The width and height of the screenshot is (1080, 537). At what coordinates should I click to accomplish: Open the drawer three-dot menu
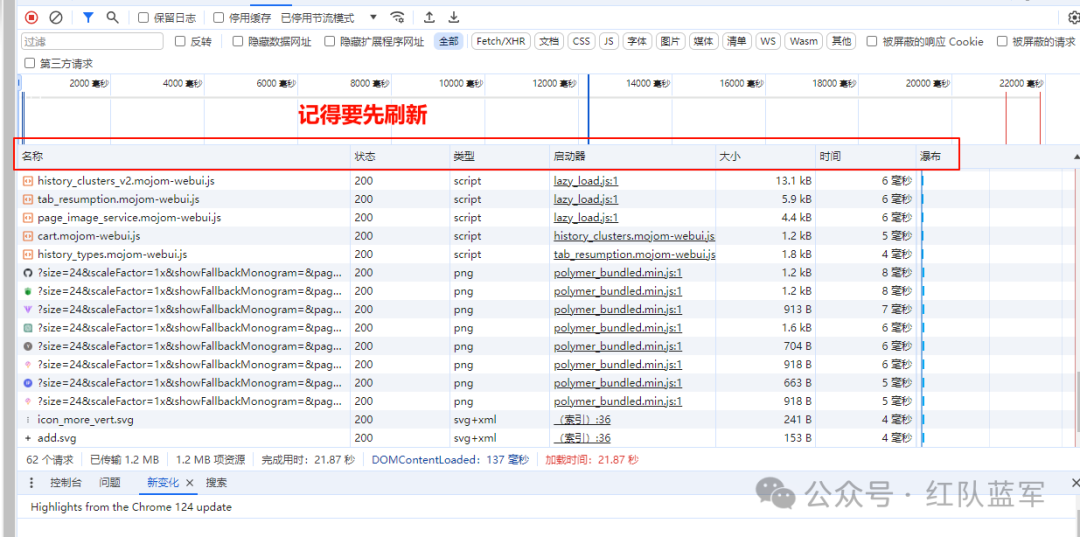point(31,483)
